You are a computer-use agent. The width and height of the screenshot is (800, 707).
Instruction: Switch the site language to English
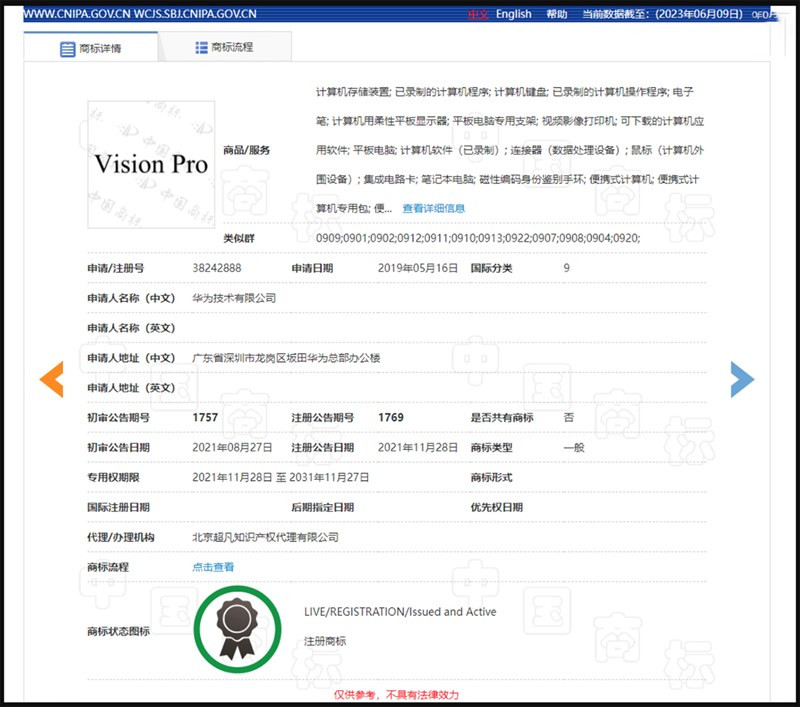coord(512,14)
